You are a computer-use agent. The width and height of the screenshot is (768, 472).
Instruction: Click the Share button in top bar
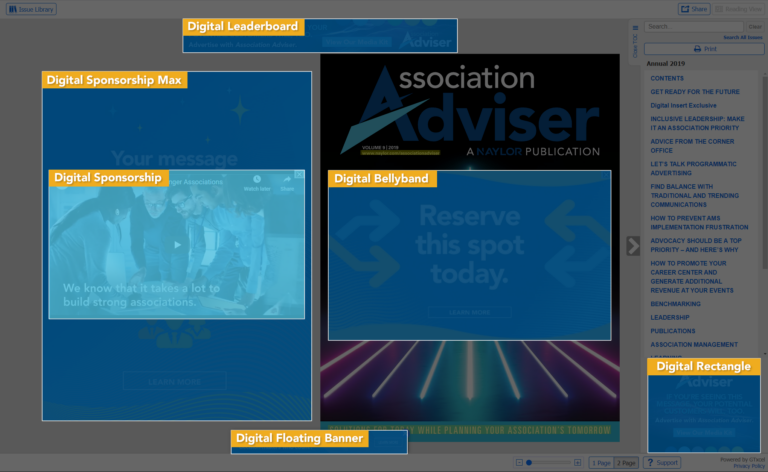click(x=694, y=9)
